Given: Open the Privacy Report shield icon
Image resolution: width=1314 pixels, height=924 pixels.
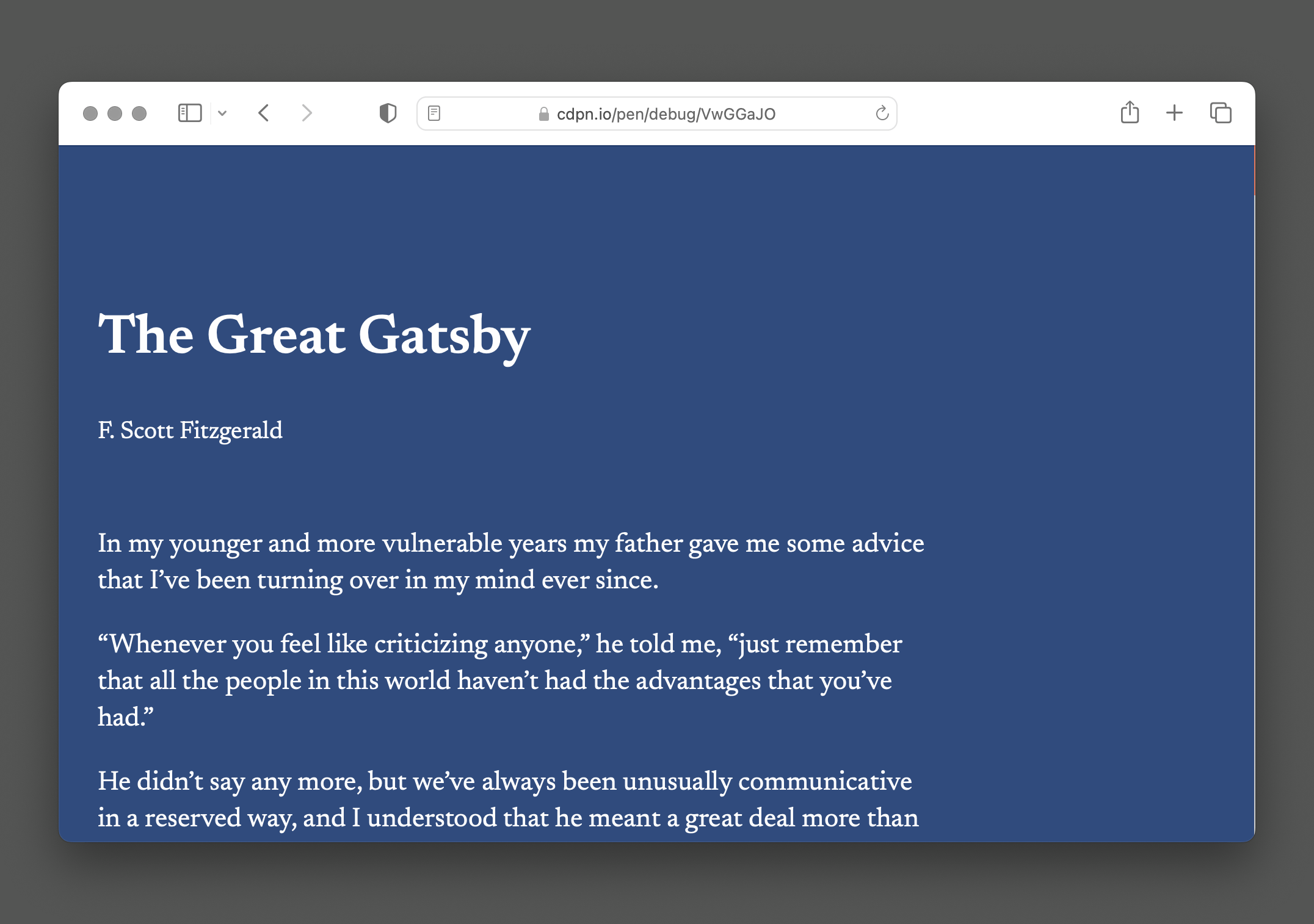Looking at the screenshot, I should (x=388, y=112).
